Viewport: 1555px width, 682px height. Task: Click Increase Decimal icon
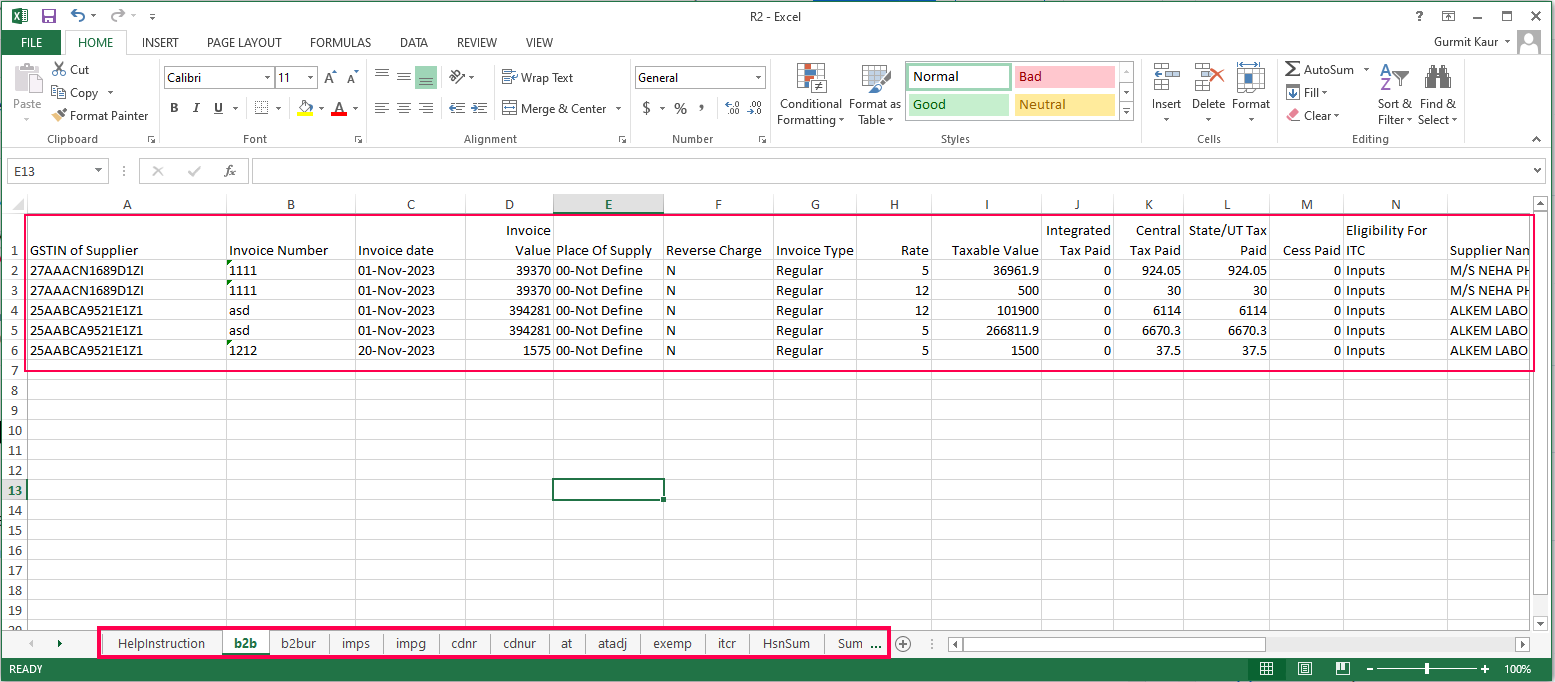click(x=731, y=108)
